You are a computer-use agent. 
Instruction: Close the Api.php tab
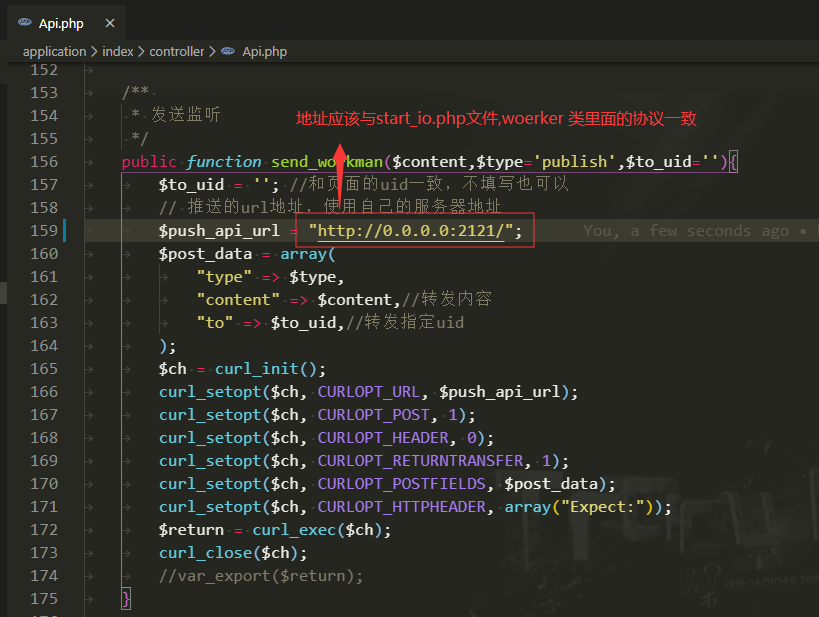(x=110, y=24)
